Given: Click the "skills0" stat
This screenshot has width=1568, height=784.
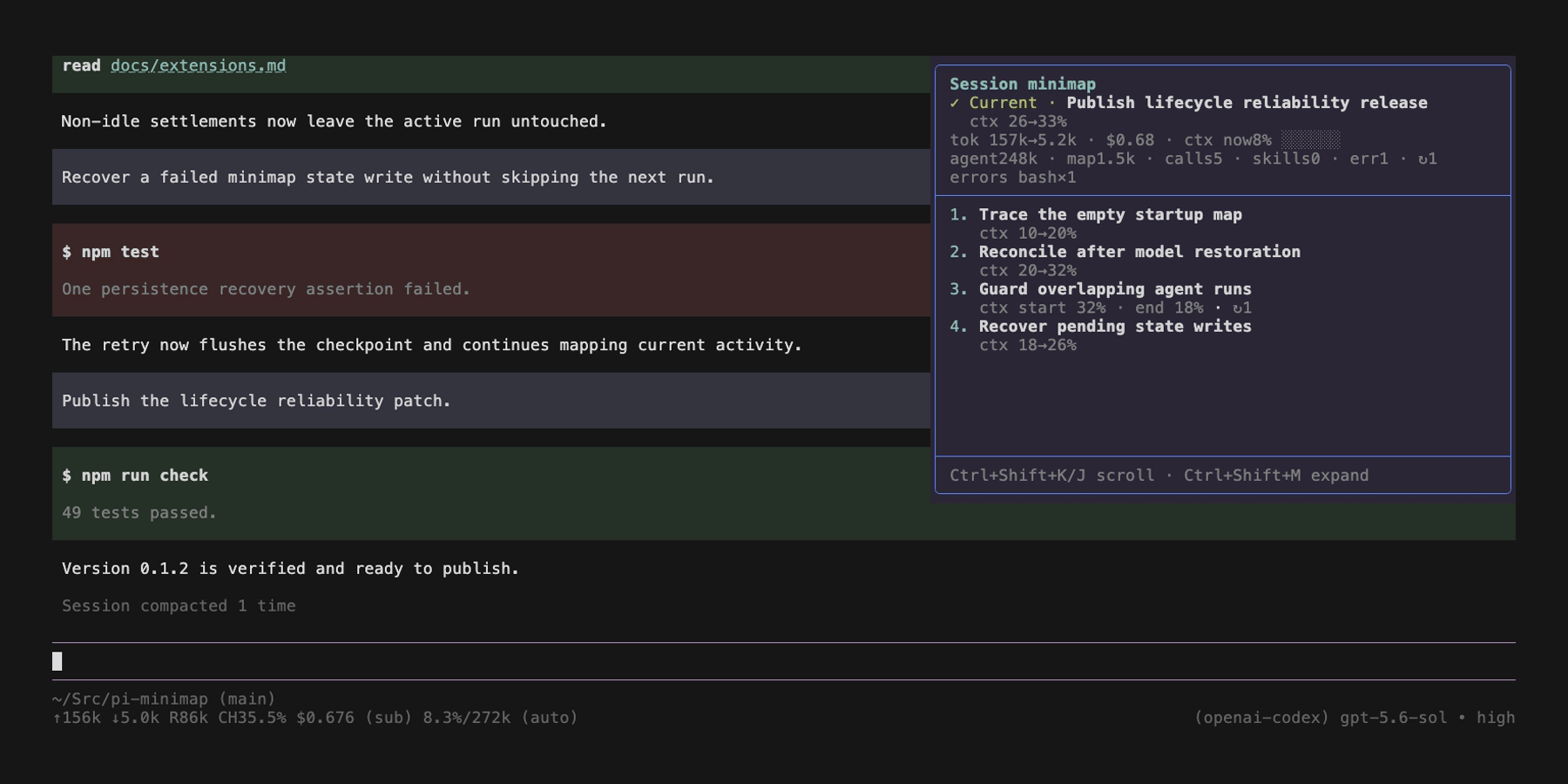Looking at the screenshot, I should (1286, 159).
